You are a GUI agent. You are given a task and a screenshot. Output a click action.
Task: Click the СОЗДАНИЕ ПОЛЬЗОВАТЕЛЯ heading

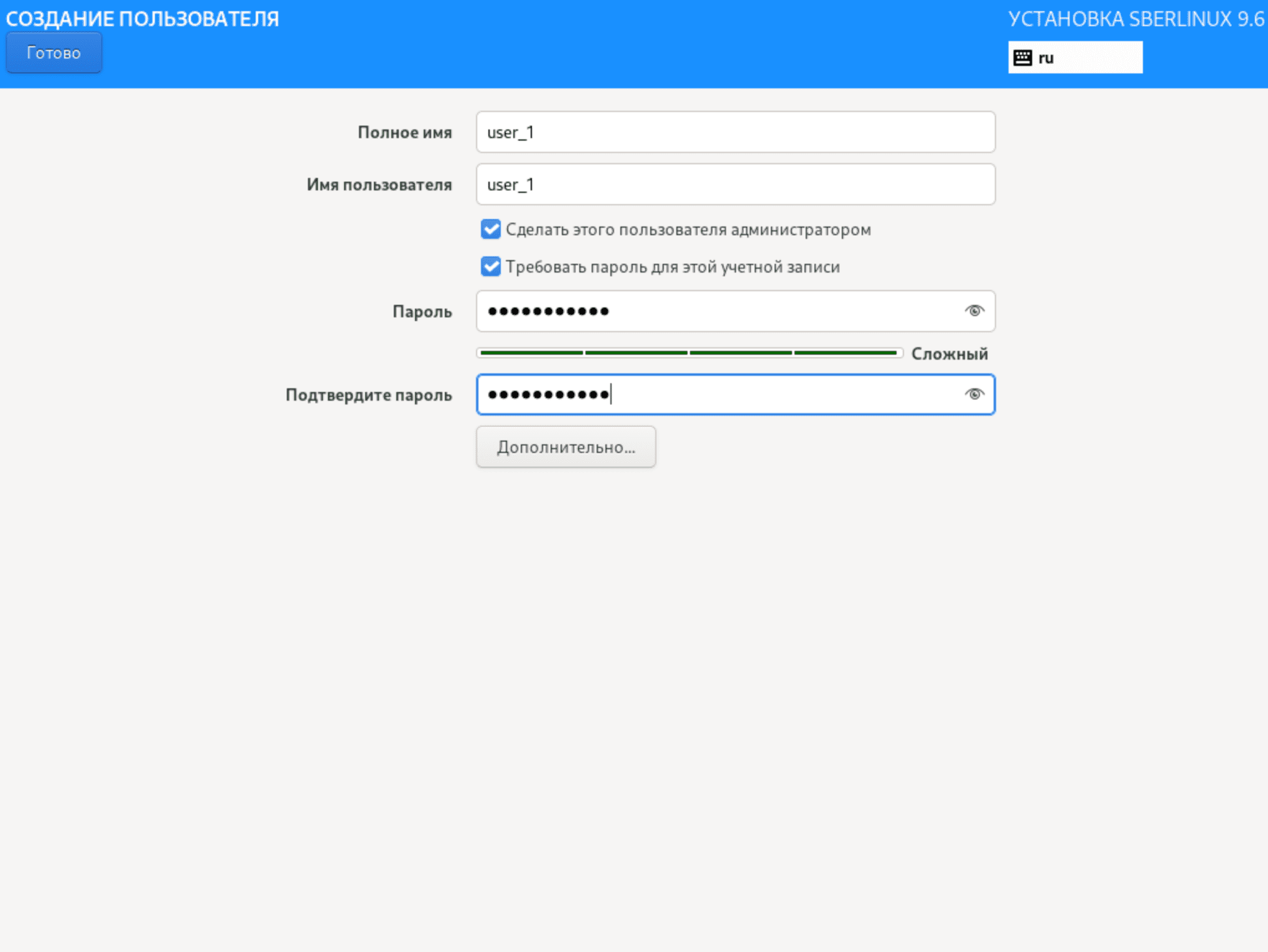[142, 19]
